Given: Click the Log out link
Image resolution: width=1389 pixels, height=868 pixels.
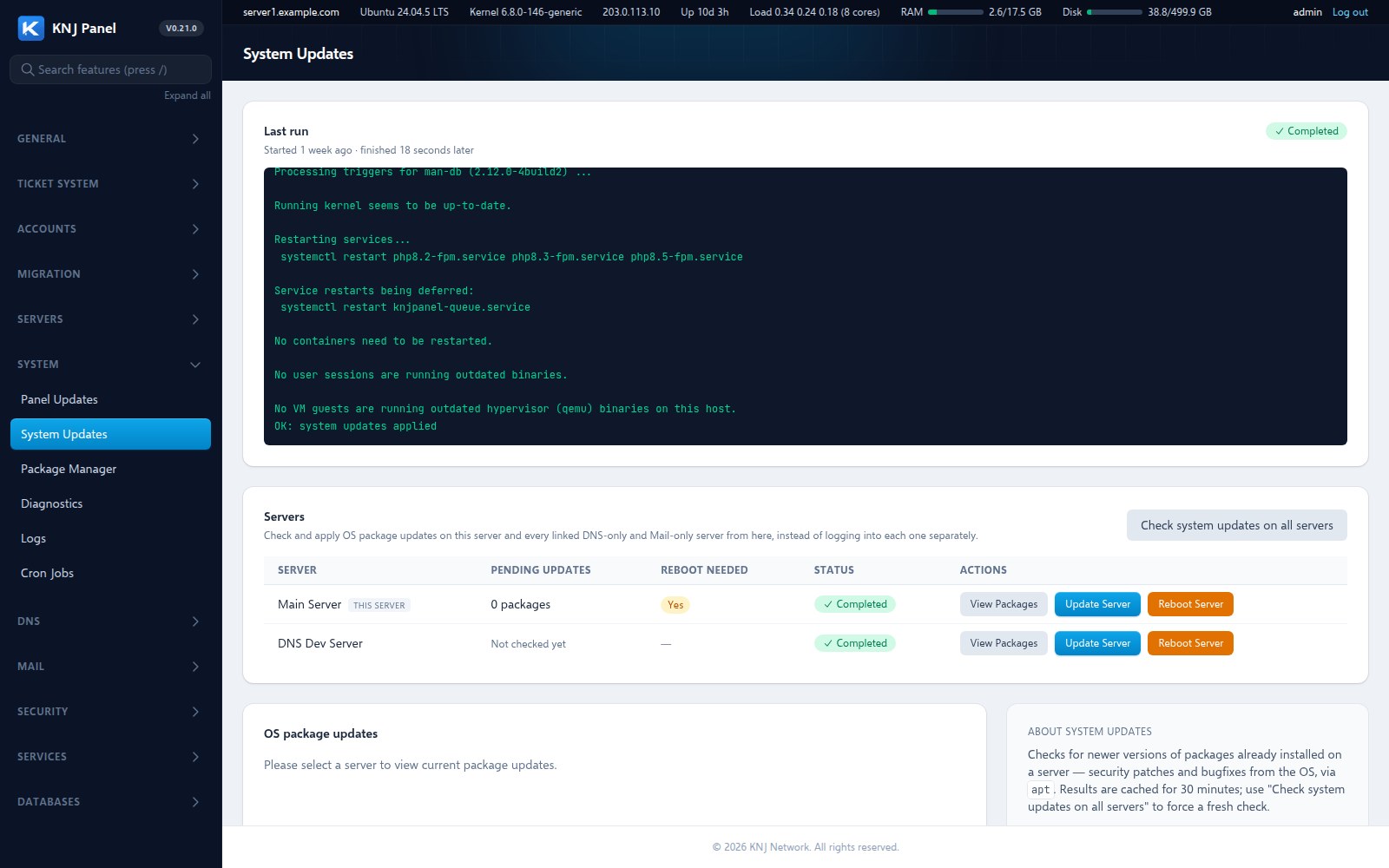Looking at the screenshot, I should tap(1350, 12).
